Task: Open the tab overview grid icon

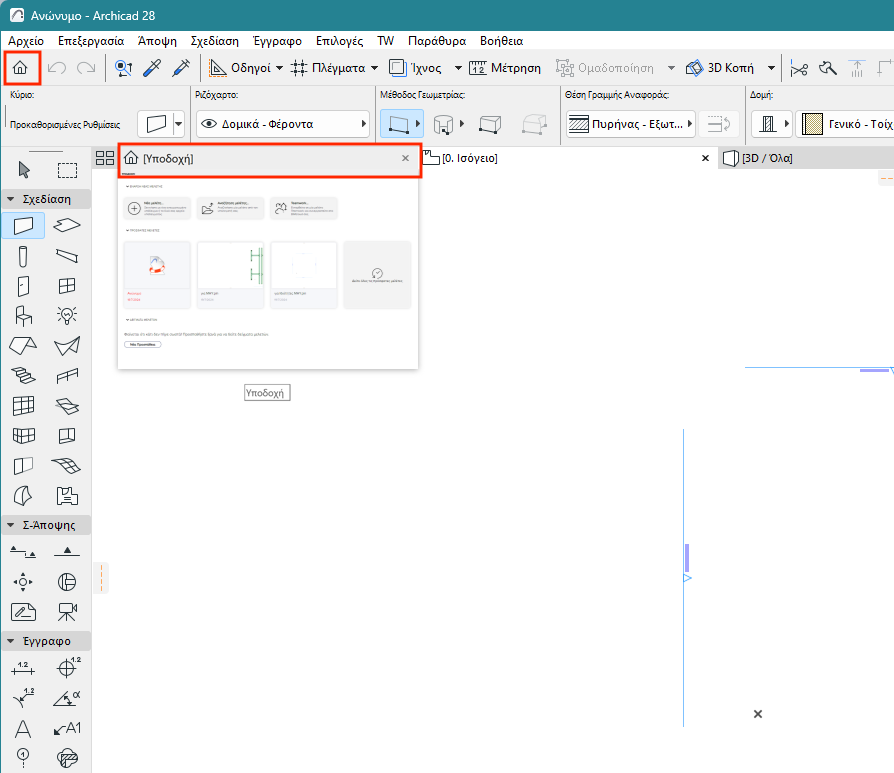Action: [x=105, y=158]
